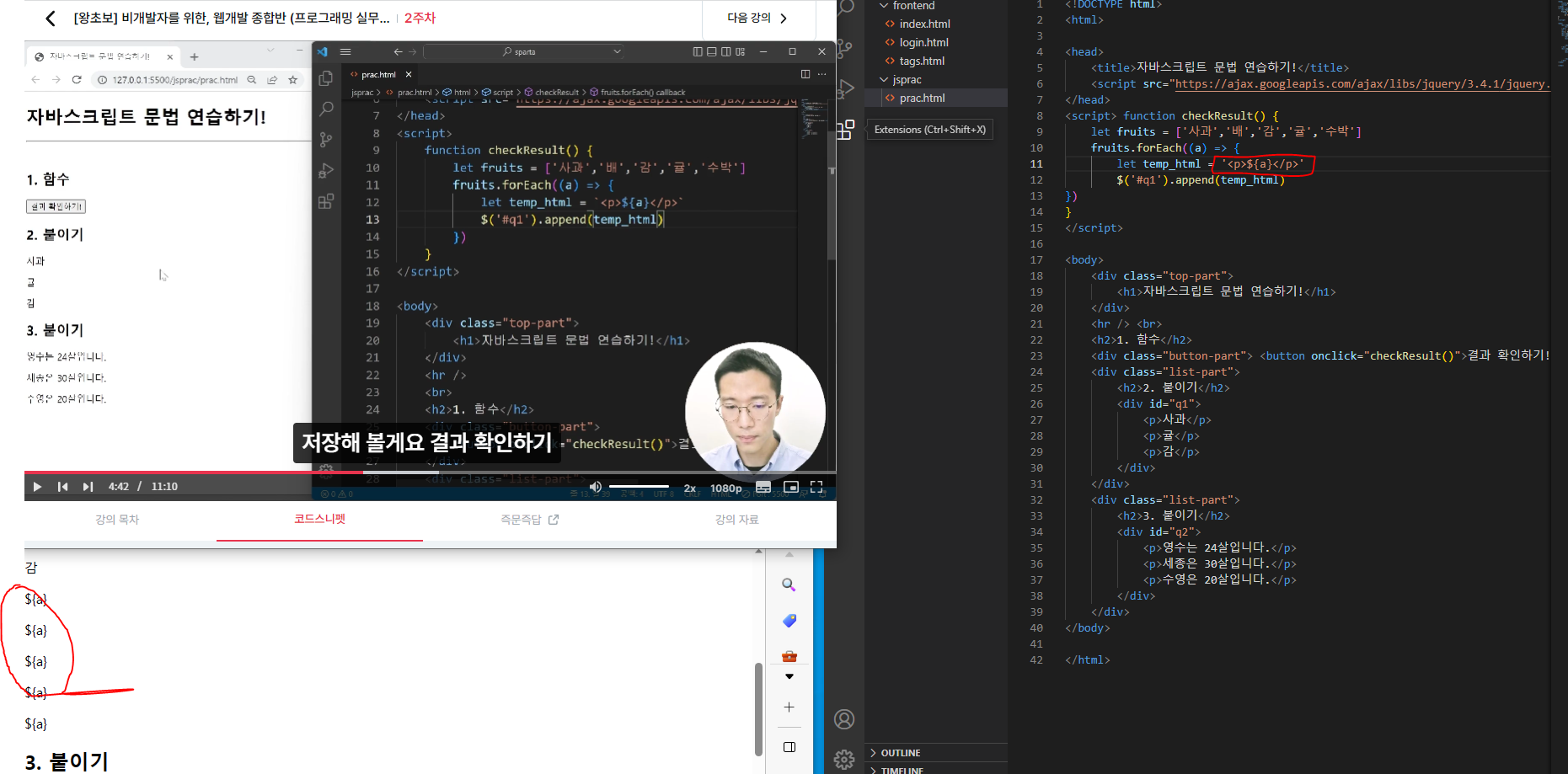
Task: Open Source Control in VS Code activity bar
Action: [845, 48]
